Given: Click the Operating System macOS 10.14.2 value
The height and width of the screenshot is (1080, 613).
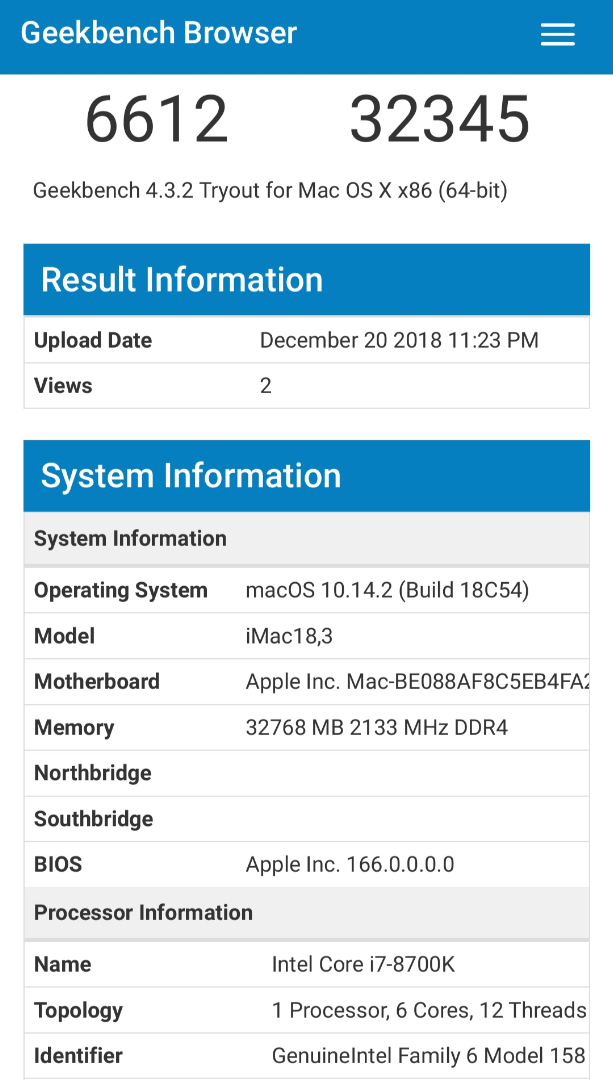Looking at the screenshot, I should [x=387, y=590].
